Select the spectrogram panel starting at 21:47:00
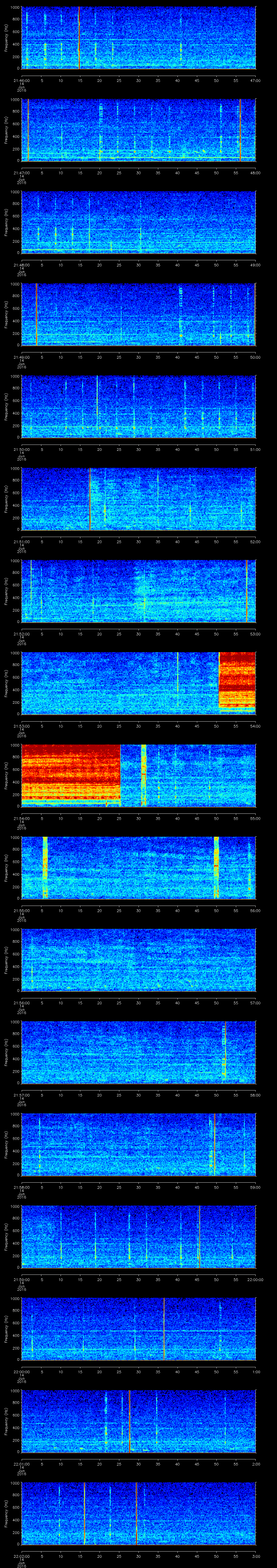This screenshot has height=1568, width=277. click(138, 130)
